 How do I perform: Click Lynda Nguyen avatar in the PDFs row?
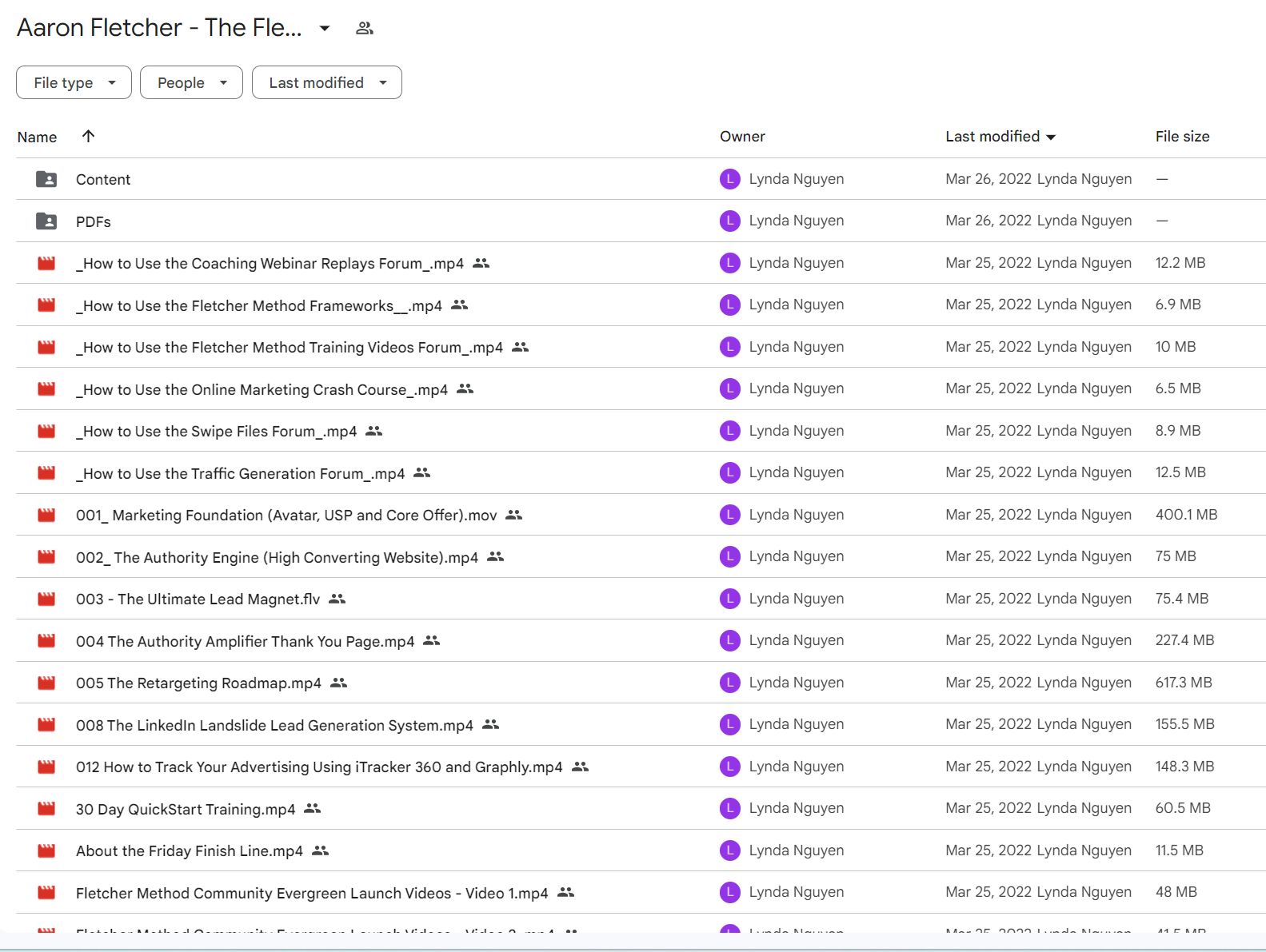pyautogui.click(x=729, y=221)
